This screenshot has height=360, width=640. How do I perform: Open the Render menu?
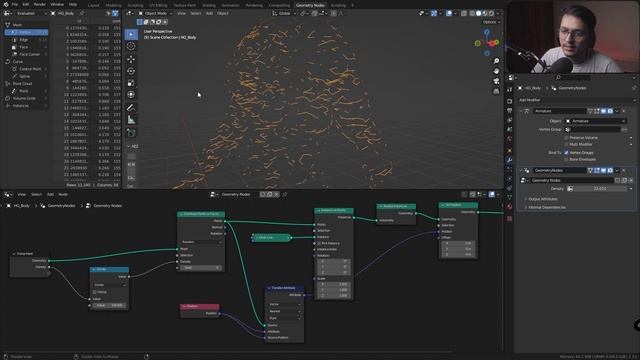[40, 4]
